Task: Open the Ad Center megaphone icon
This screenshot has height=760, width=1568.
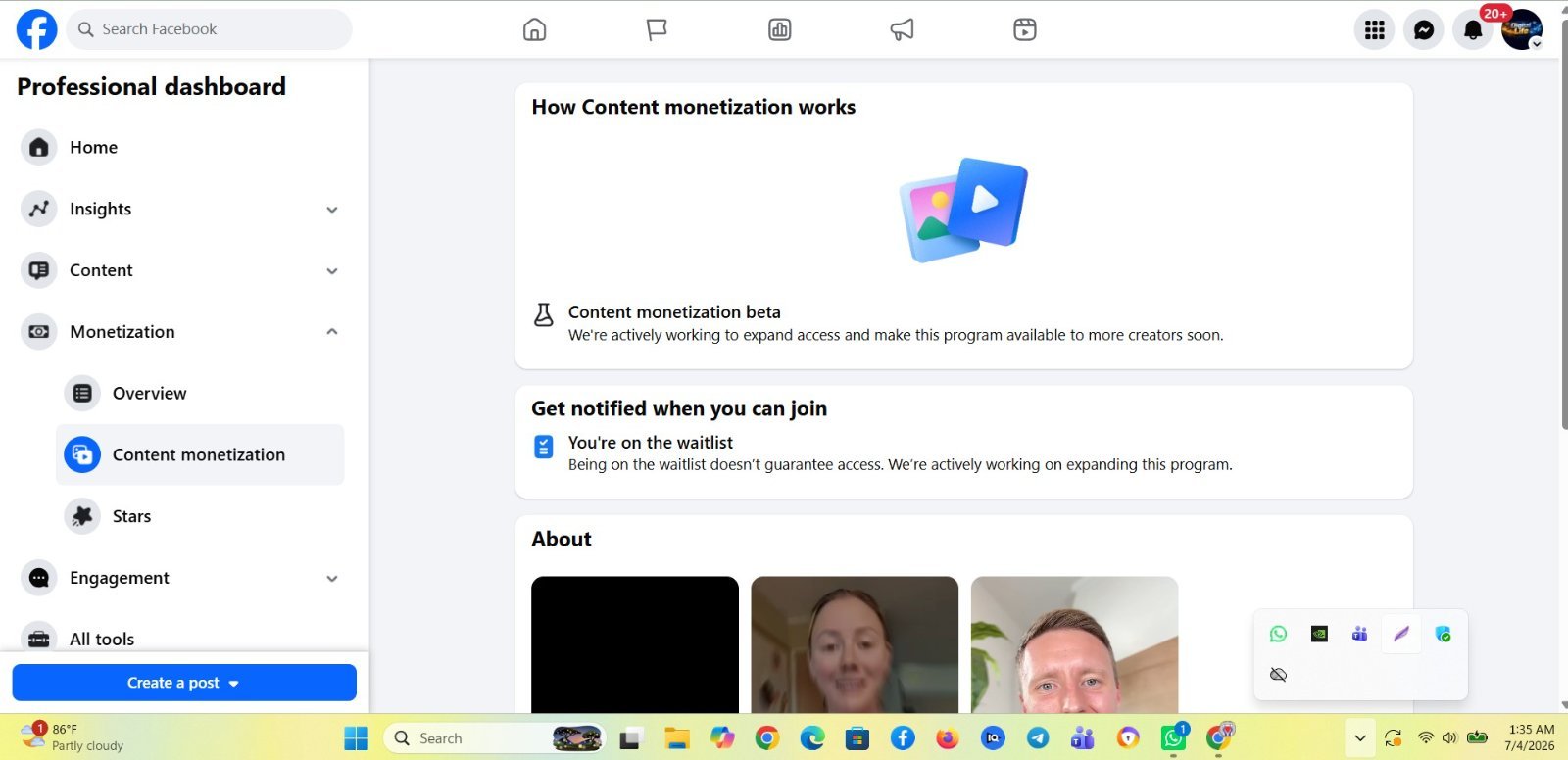Action: (902, 29)
